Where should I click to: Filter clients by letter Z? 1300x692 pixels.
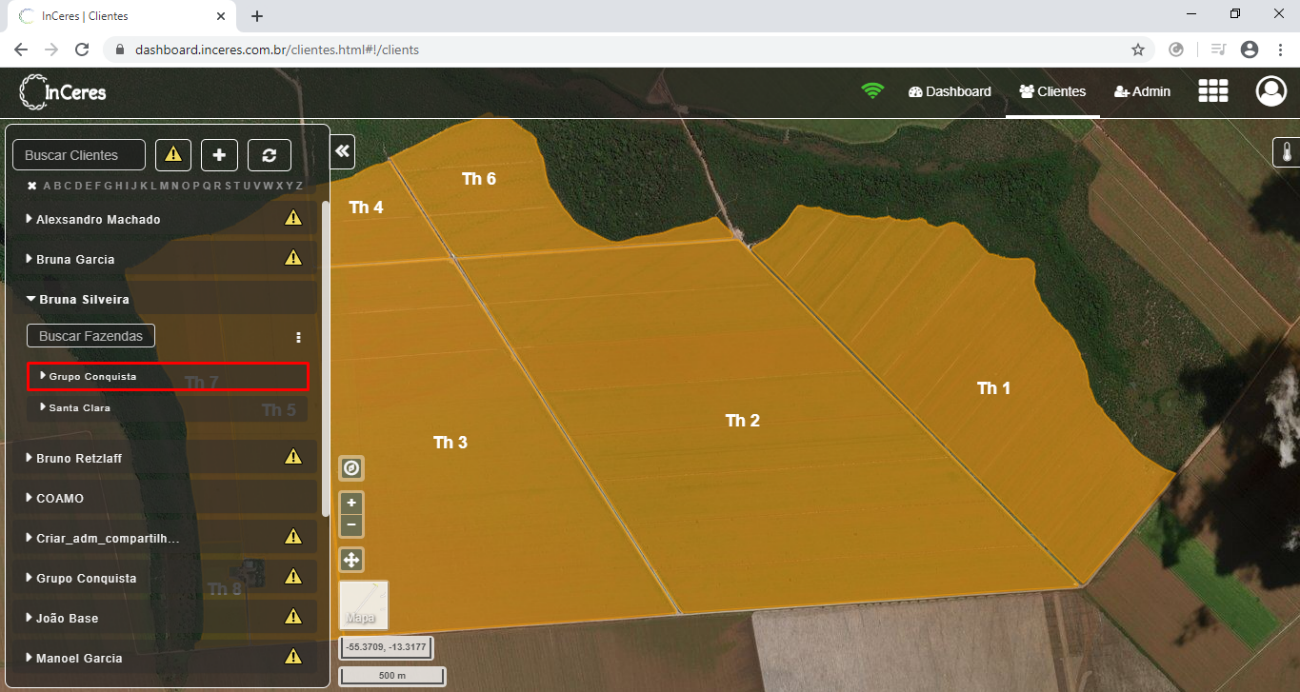pos(298,186)
